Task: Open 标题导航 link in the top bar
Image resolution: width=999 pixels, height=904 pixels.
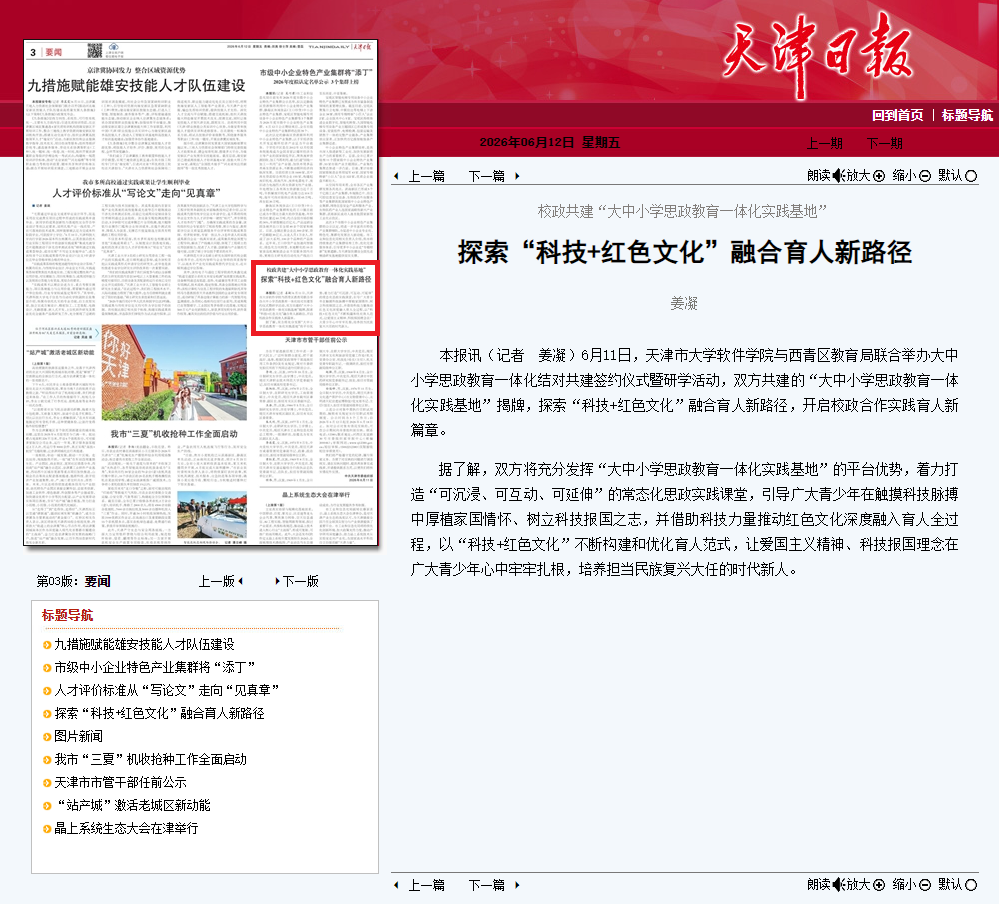Action: coord(967,115)
